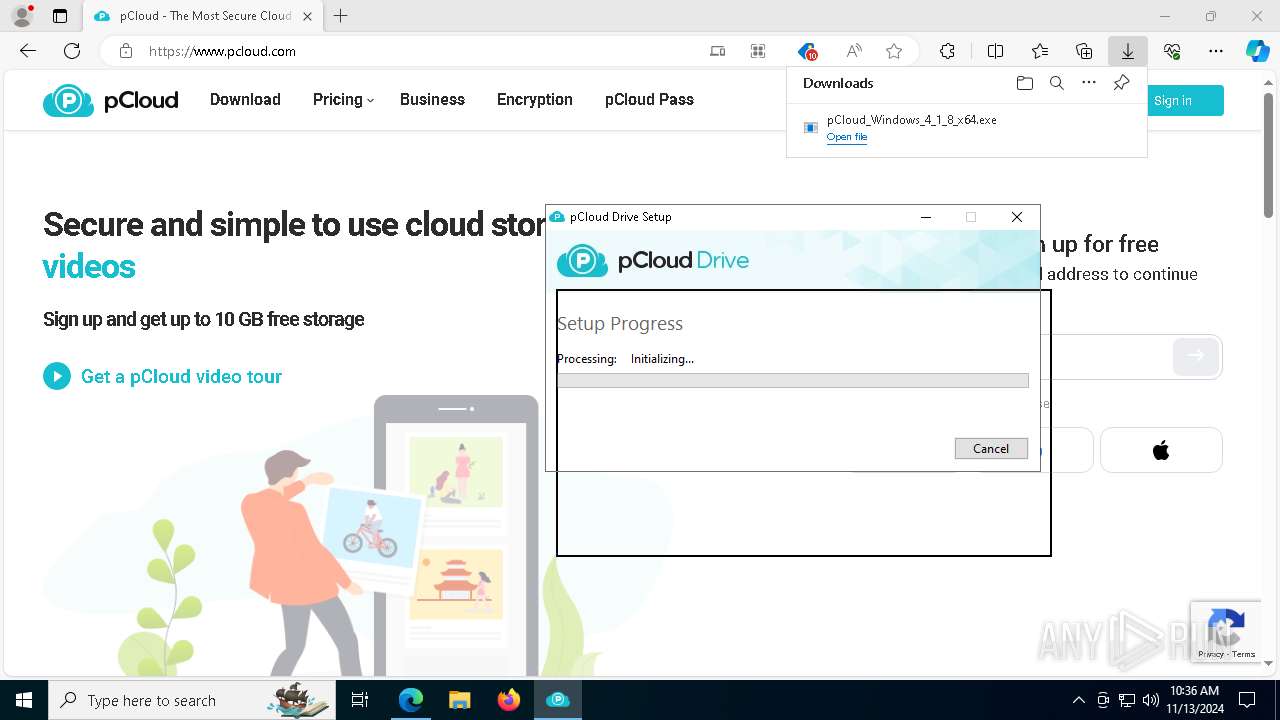Open volume control in system tray
Image resolution: width=1280 pixels, height=720 pixels.
pos(1150,700)
